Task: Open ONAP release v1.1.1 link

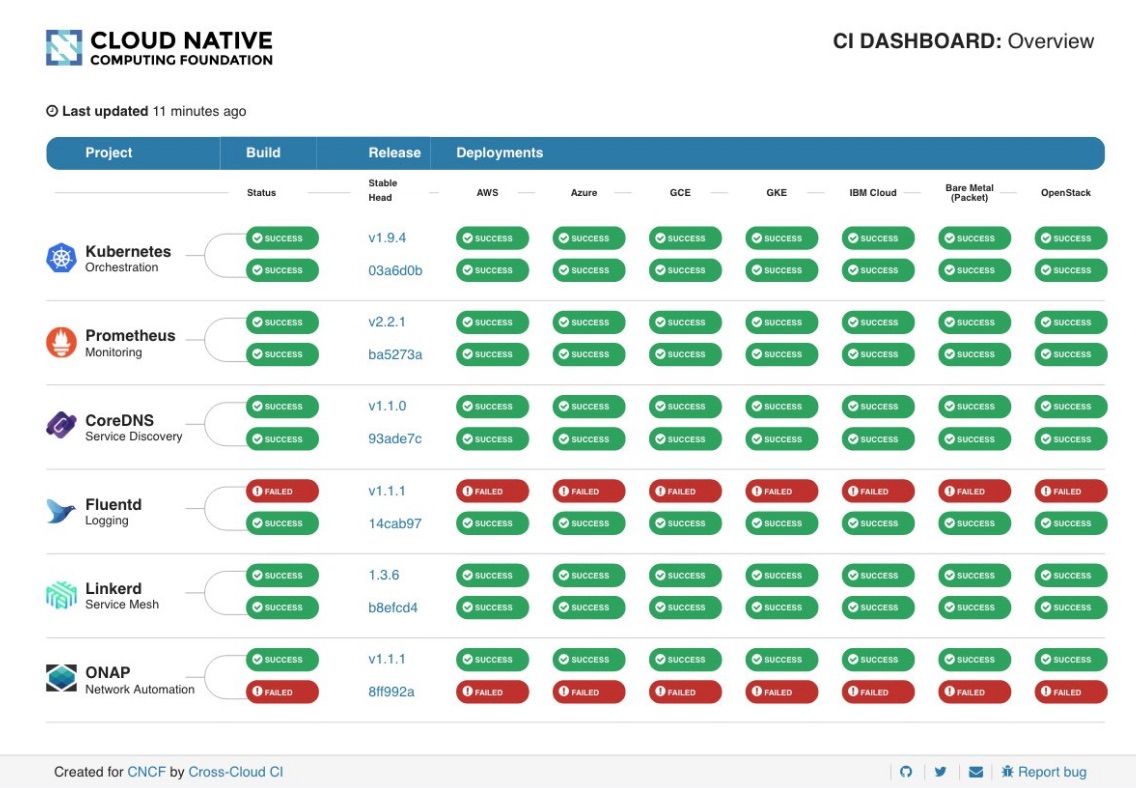Action: point(387,659)
